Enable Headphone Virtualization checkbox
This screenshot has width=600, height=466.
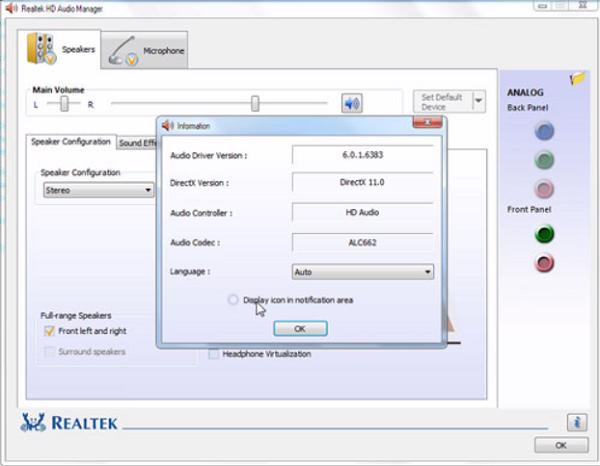[214, 353]
